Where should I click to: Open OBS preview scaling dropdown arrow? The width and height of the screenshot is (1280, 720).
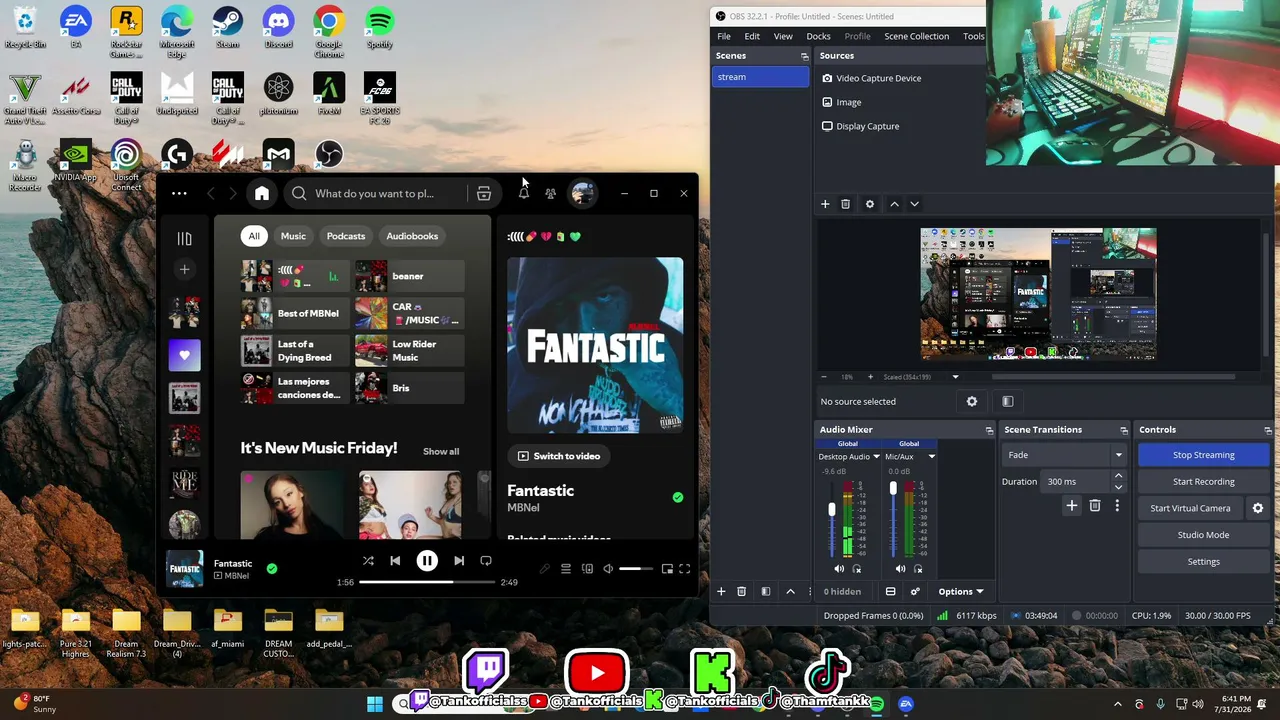[x=955, y=377]
